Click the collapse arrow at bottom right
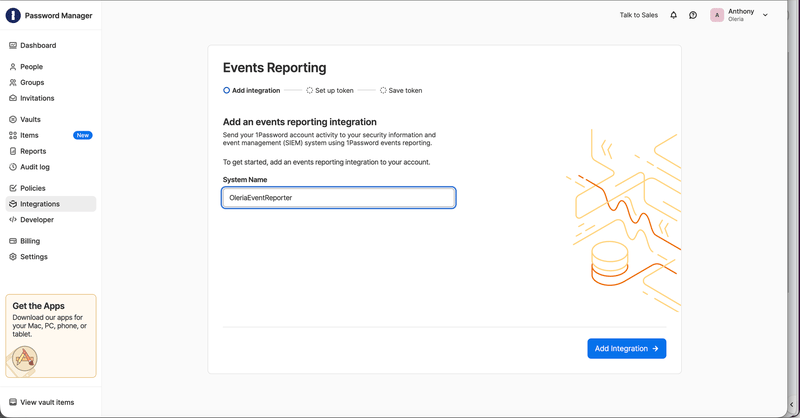 point(791,405)
